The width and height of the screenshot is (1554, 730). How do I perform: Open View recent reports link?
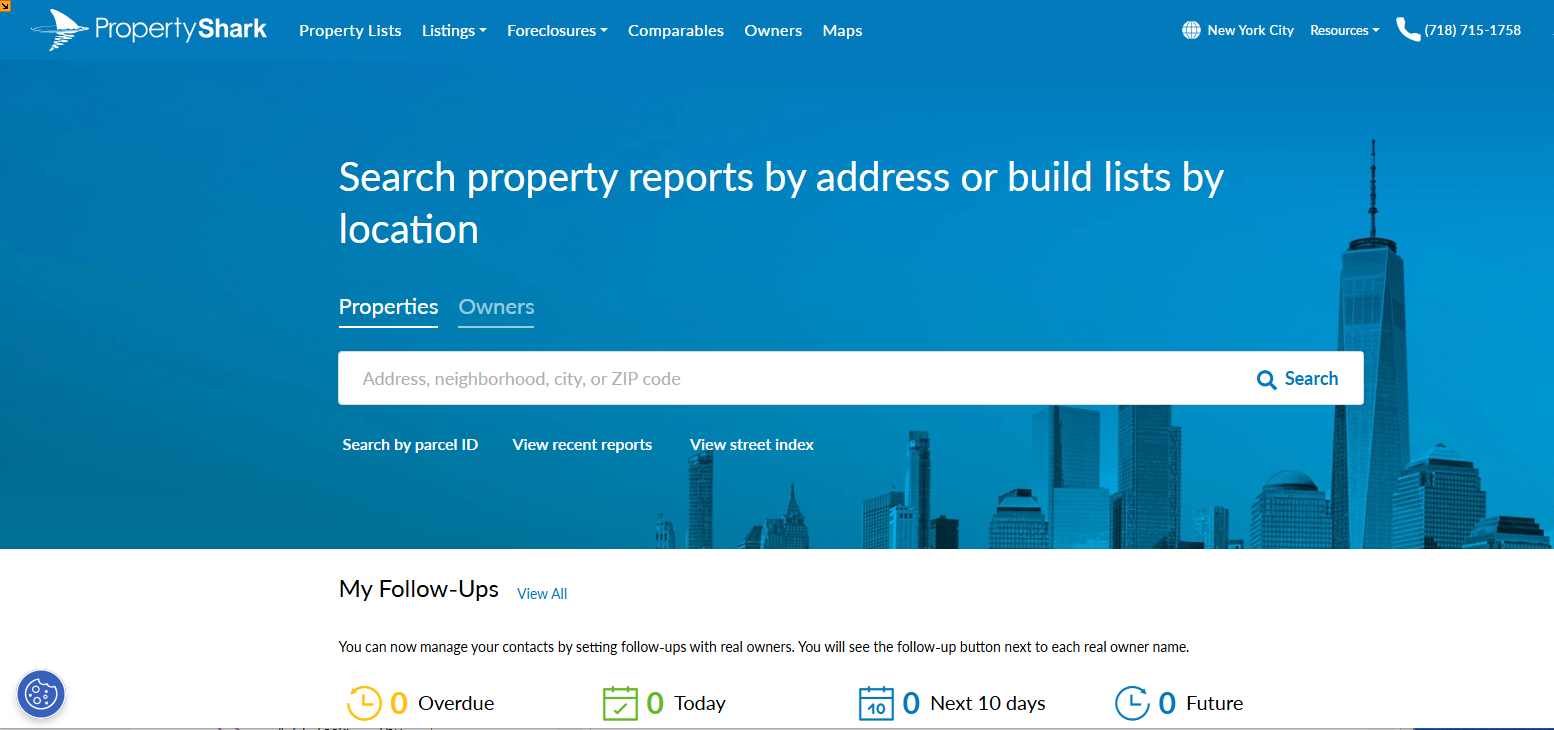582,445
